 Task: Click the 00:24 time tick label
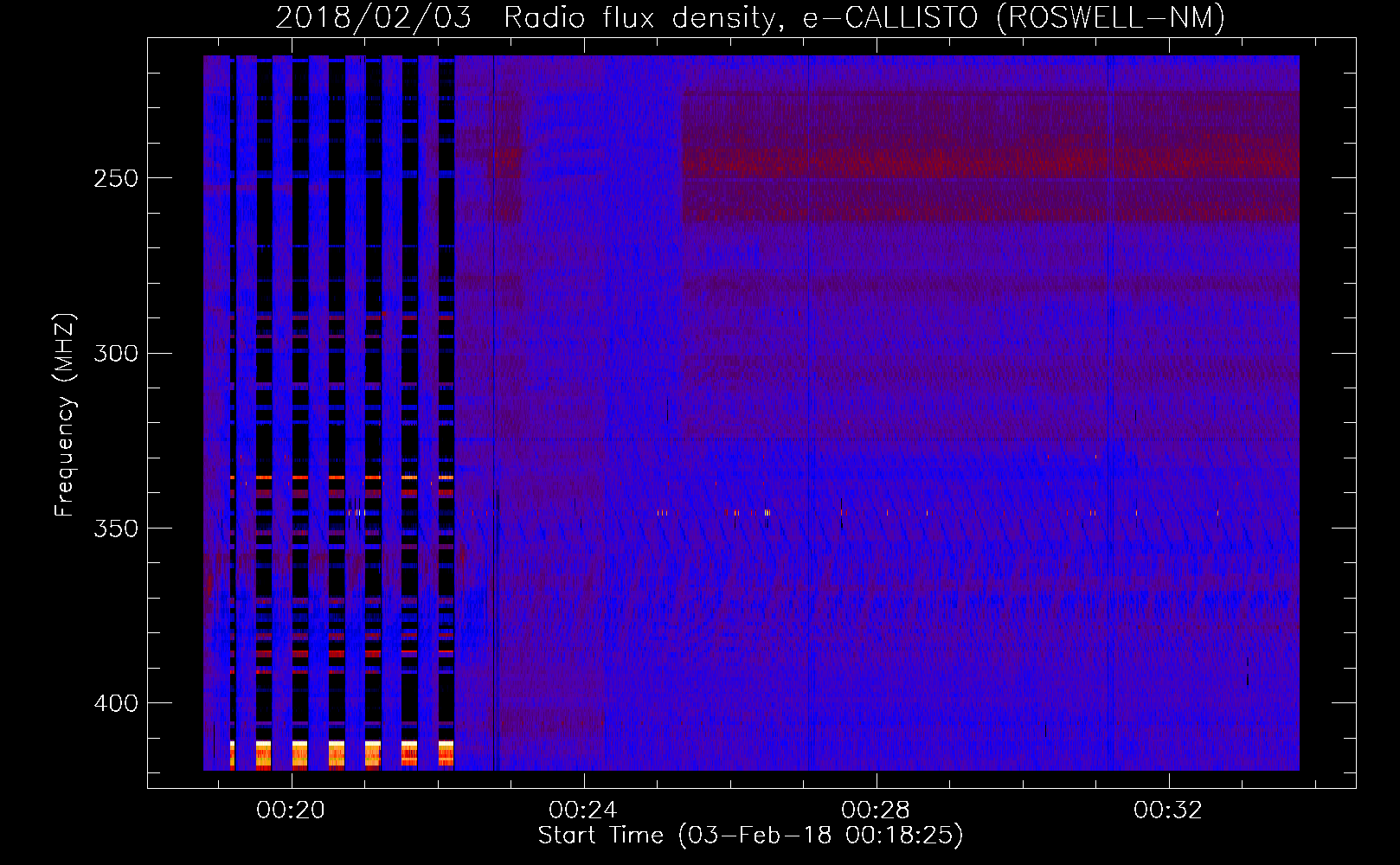(x=583, y=810)
